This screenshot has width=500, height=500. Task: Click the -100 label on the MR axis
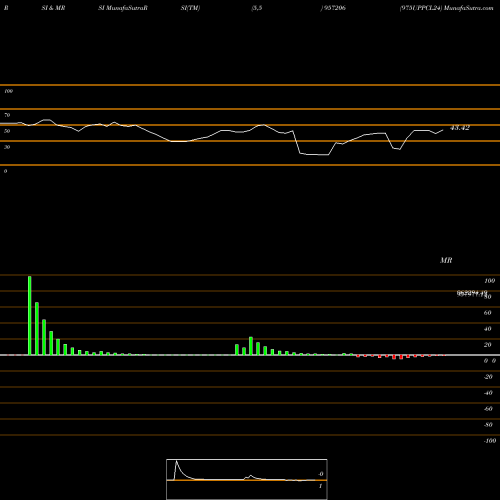click(x=490, y=441)
